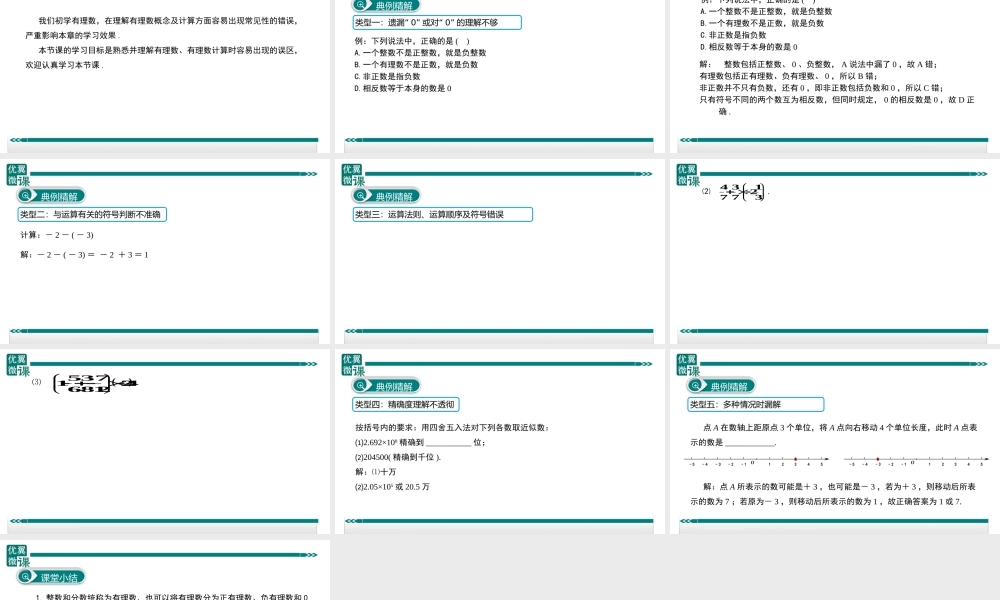Image resolution: width=1000 pixels, height=600 pixels.
Task: Select the magnifier badge beside 典例精解 on 类型一 slide
Action: (x=359, y=5)
